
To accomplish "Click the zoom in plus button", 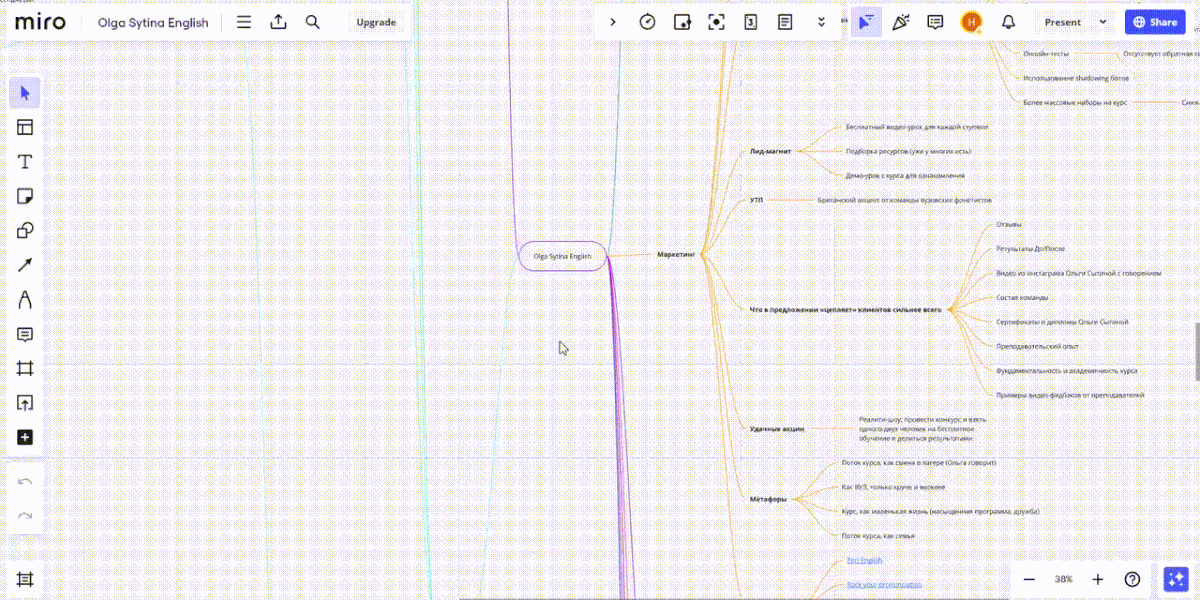I will [1097, 579].
